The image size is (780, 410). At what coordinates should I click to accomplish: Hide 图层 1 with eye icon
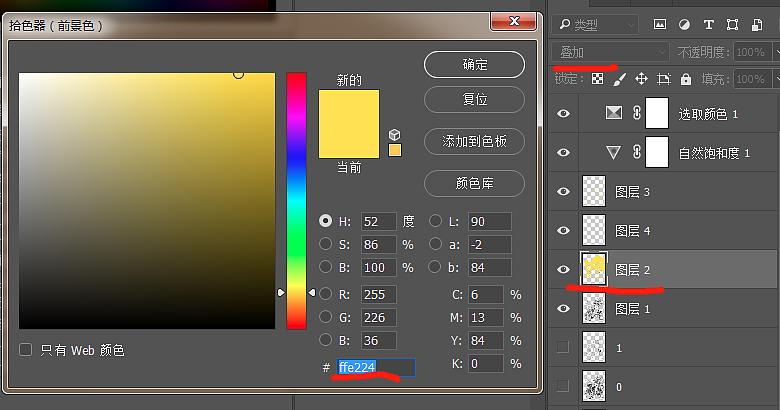pyautogui.click(x=563, y=308)
